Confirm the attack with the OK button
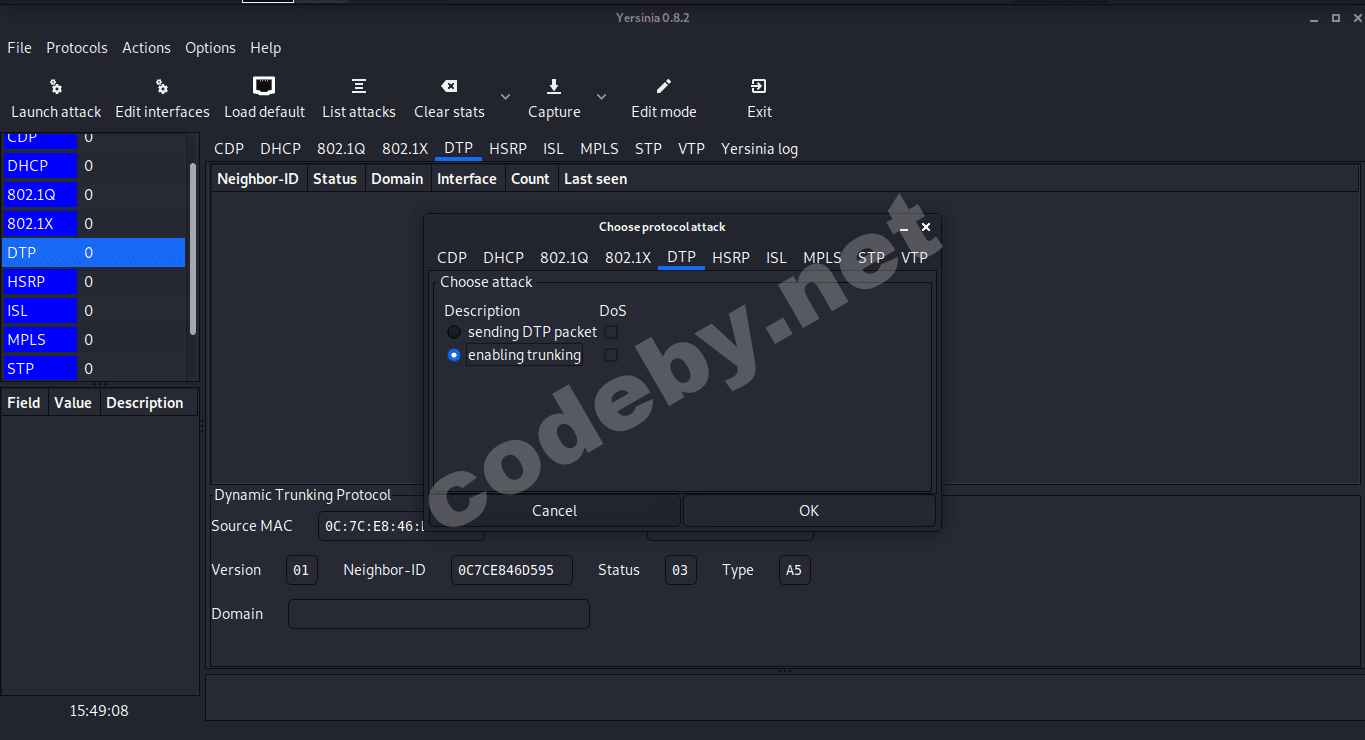Viewport: 1365px width, 740px height. coord(809,511)
